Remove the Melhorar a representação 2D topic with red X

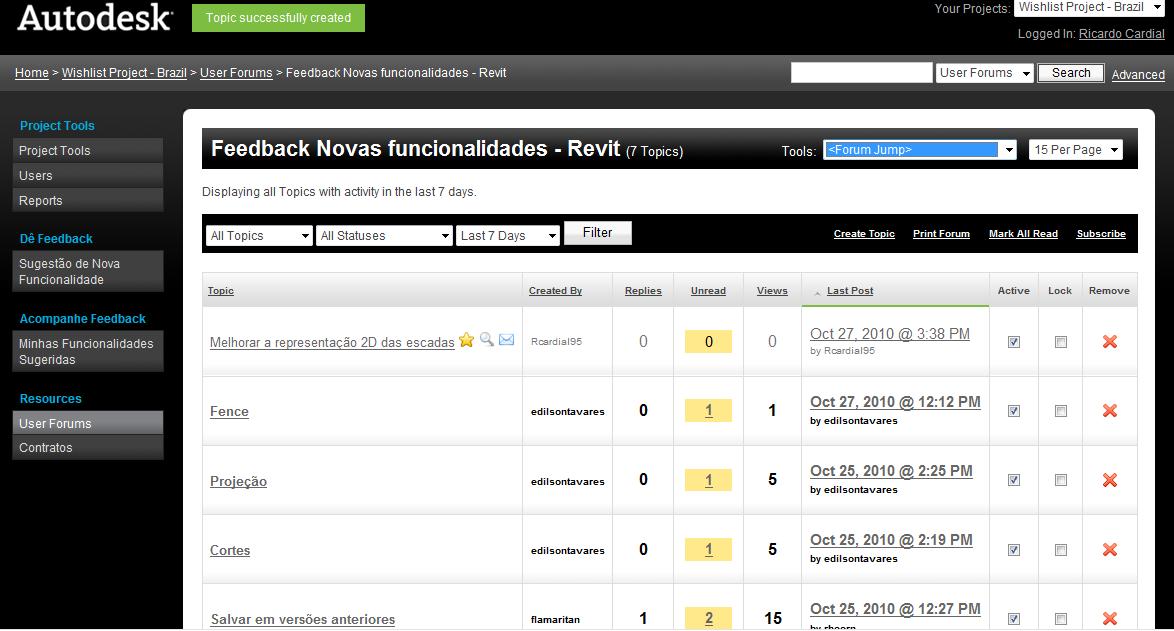[1110, 341]
